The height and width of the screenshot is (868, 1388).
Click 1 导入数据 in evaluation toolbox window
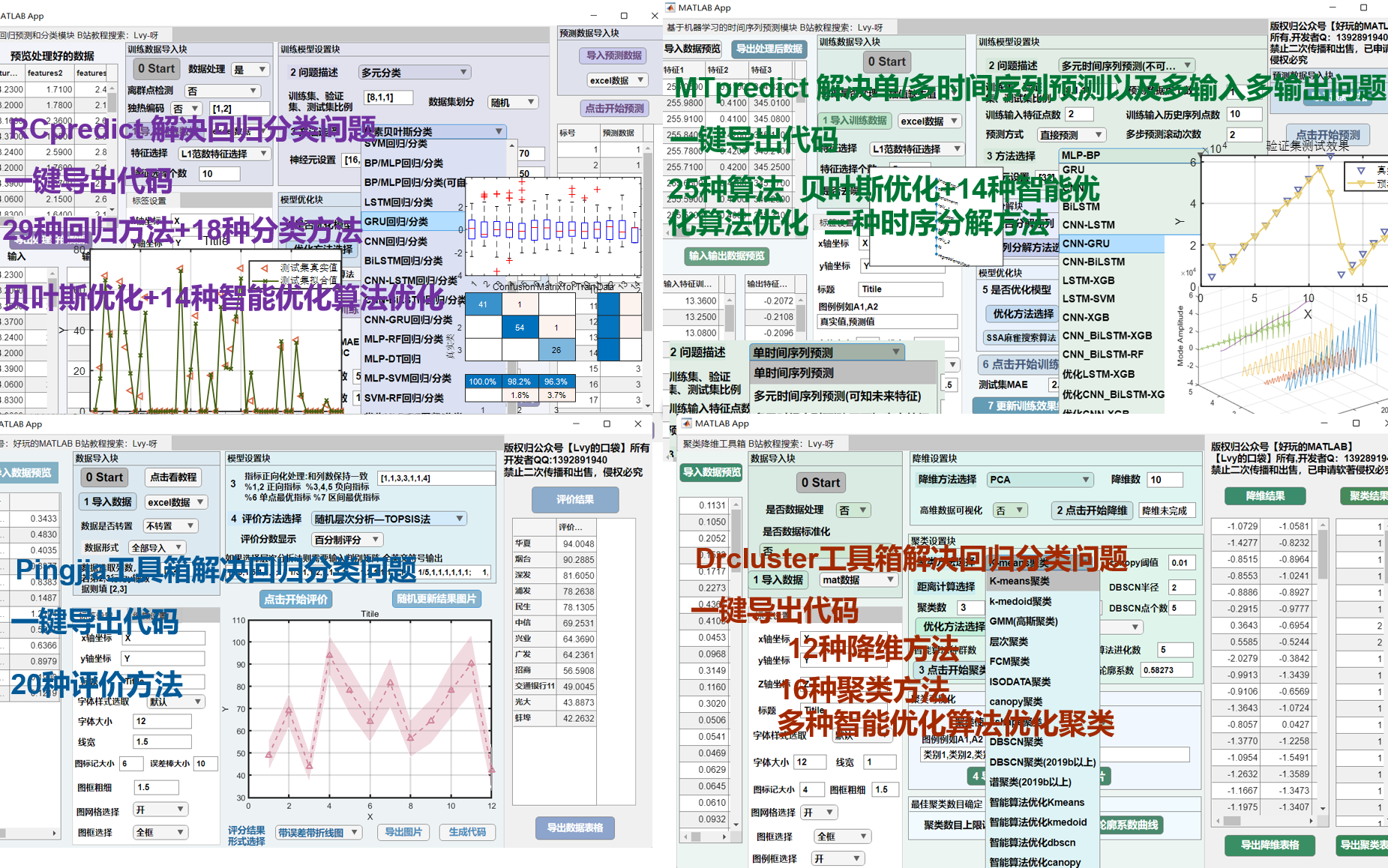click(x=108, y=502)
